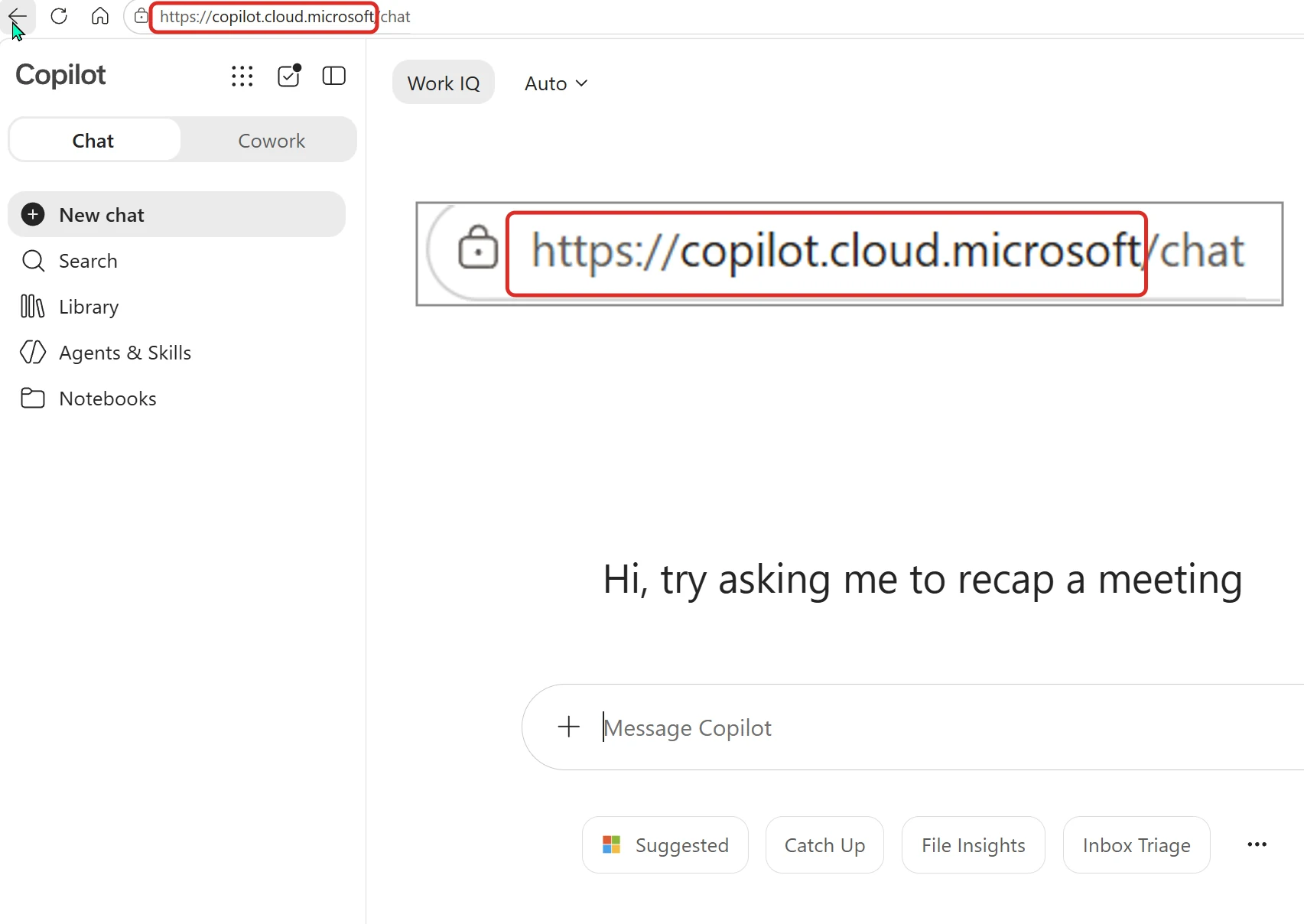The width and height of the screenshot is (1304, 924).
Task: Switch to the Chat tab
Action: coord(96,141)
